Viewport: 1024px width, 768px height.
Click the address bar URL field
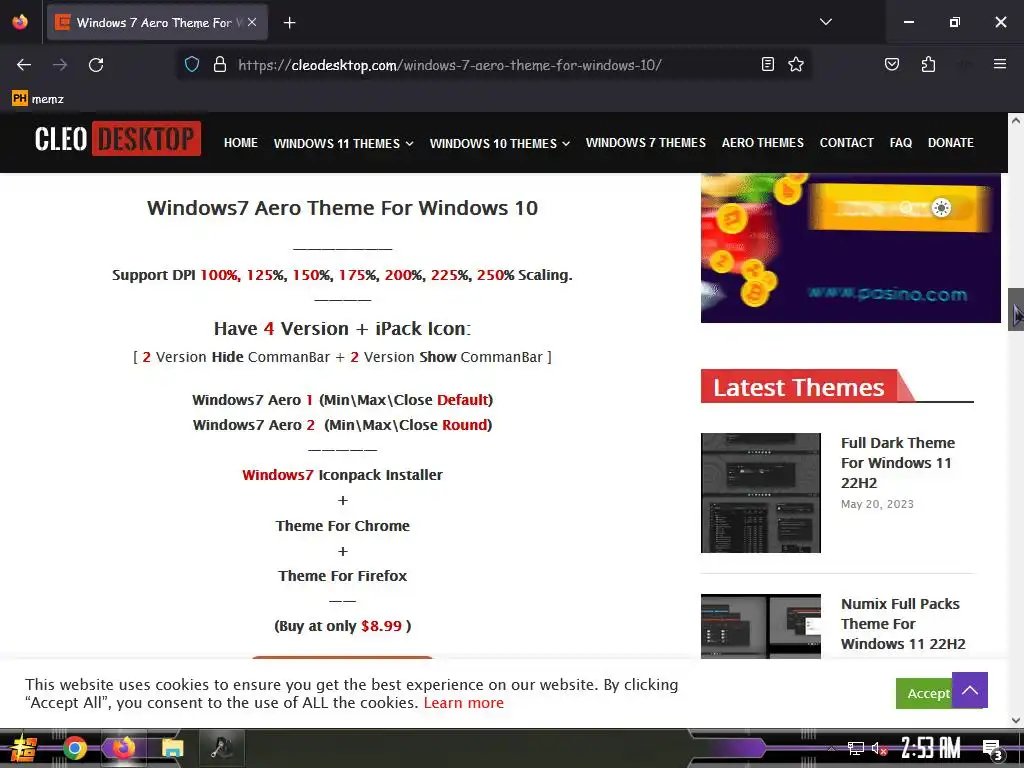coord(496,65)
